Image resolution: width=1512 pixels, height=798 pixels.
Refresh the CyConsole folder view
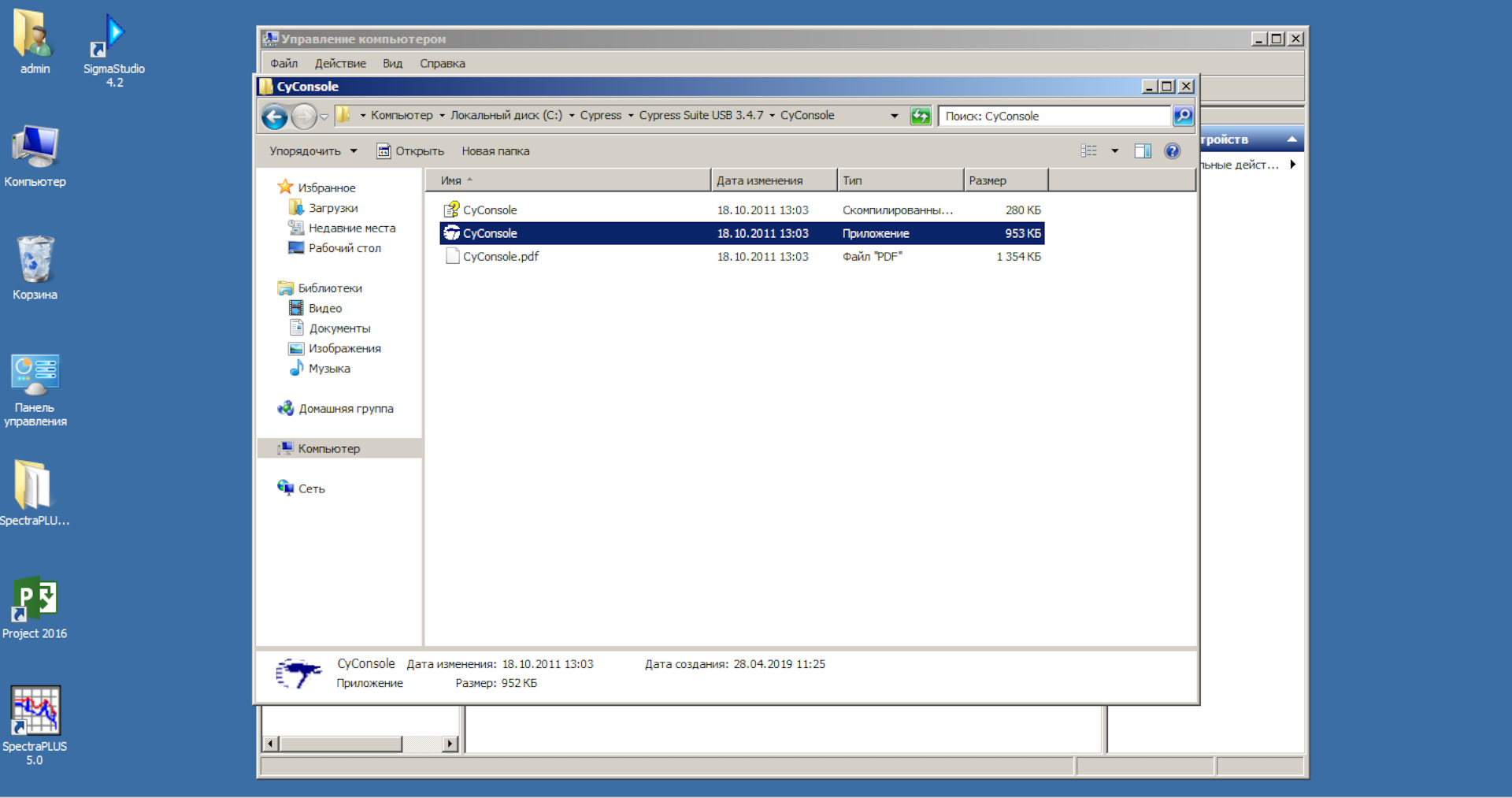click(x=920, y=116)
